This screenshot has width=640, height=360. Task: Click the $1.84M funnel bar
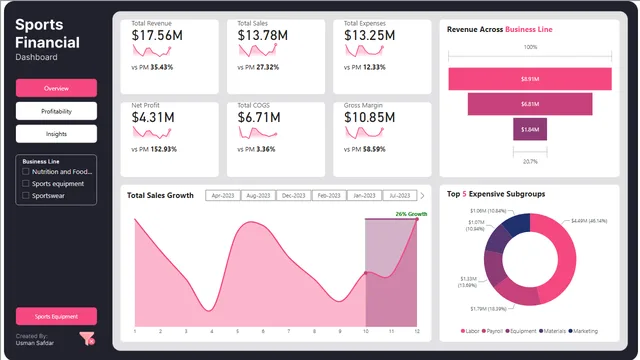pyautogui.click(x=530, y=129)
